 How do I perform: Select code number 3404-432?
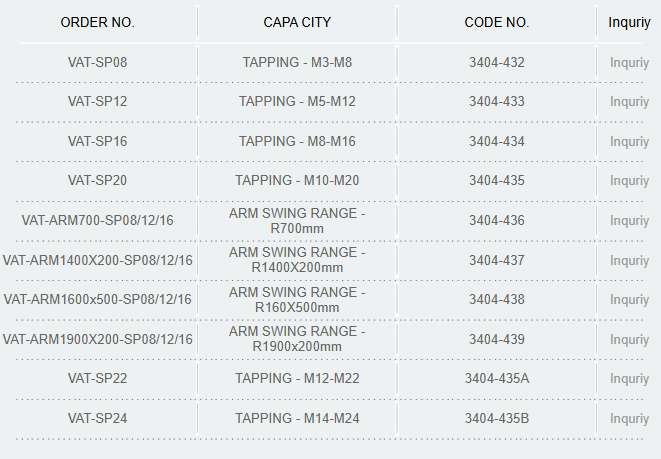tap(497, 62)
